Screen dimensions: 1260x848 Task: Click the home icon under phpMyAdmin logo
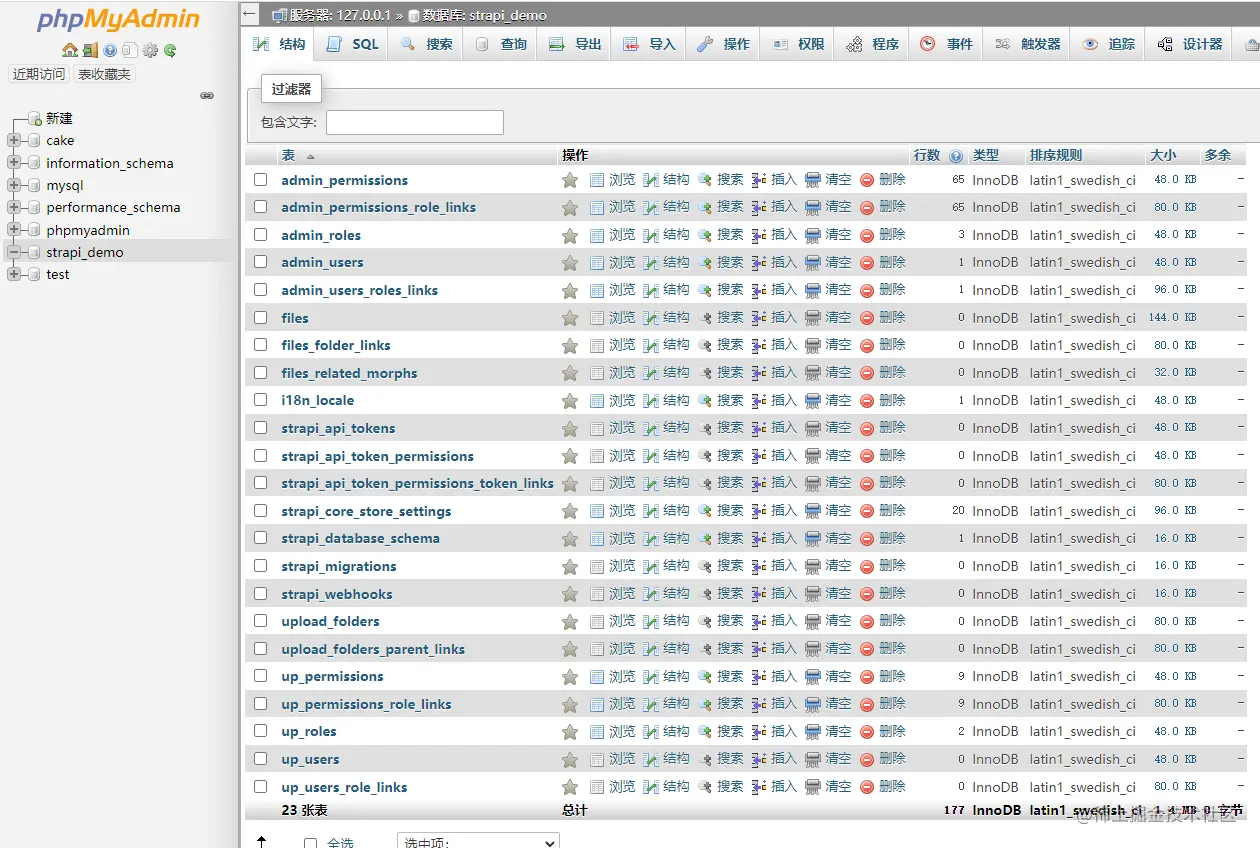coord(69,50)
